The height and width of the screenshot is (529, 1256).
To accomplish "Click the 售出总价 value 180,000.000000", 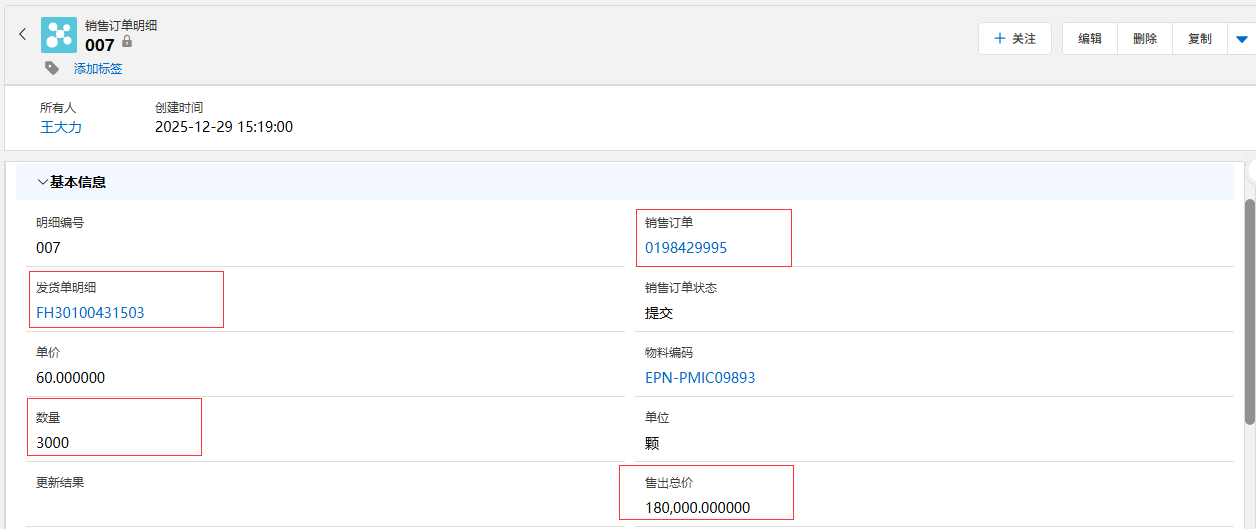I will click(x=697, y=508).
